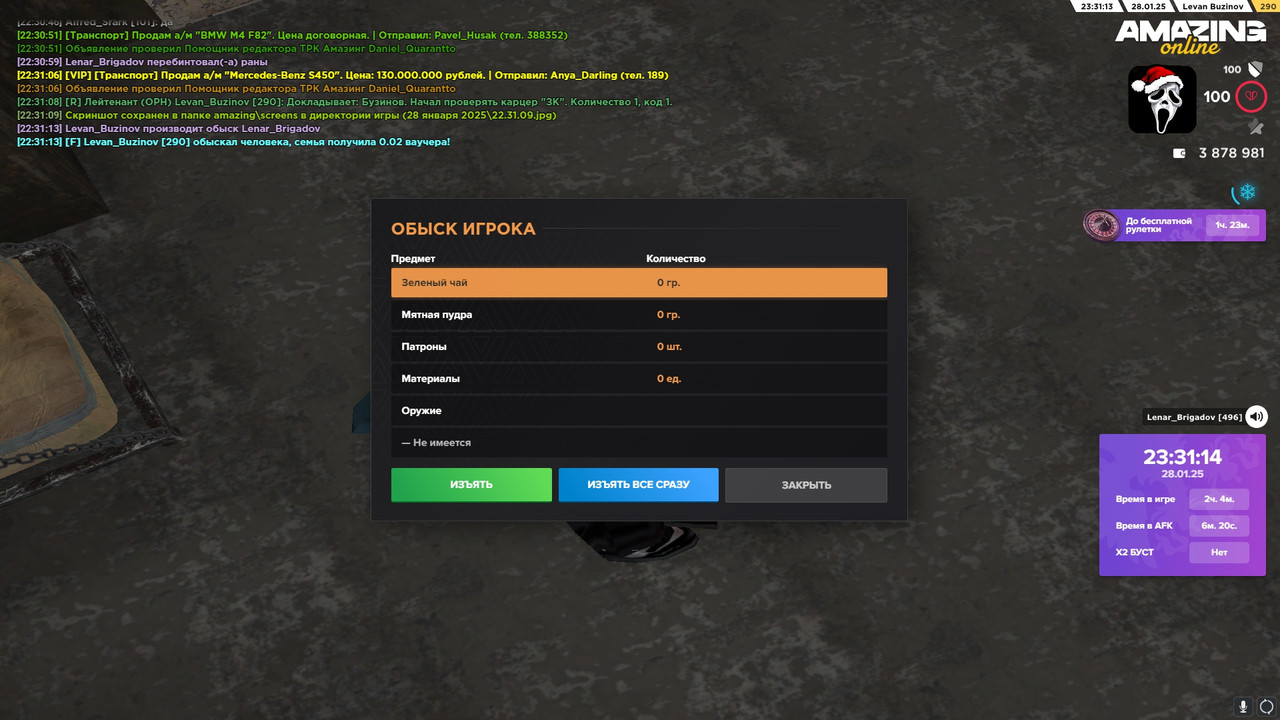This screenshot has width=1280, height=720.
Task: Click the grey star icon below health
Action: coord(1255,127)
